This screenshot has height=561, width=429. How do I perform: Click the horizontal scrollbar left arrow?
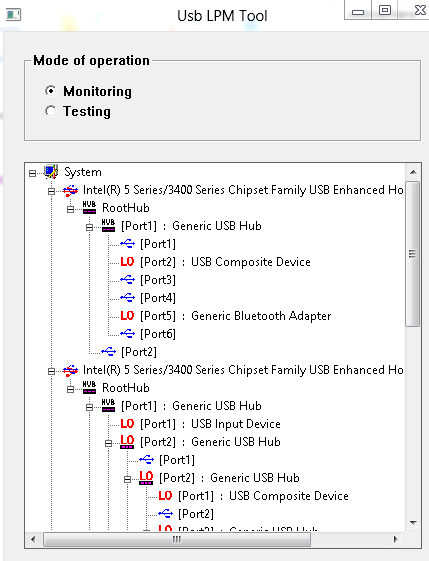(x=33, y=539)
